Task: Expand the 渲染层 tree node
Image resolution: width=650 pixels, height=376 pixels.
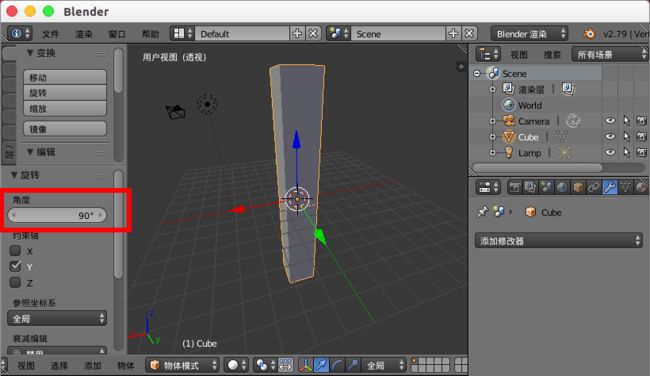Action: click(x=492, y=89)
